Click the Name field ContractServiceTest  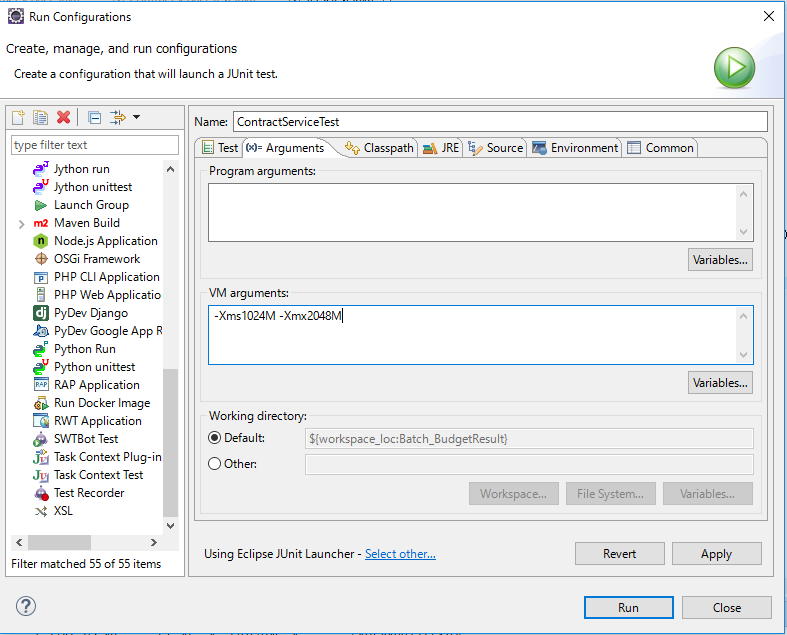500,122
